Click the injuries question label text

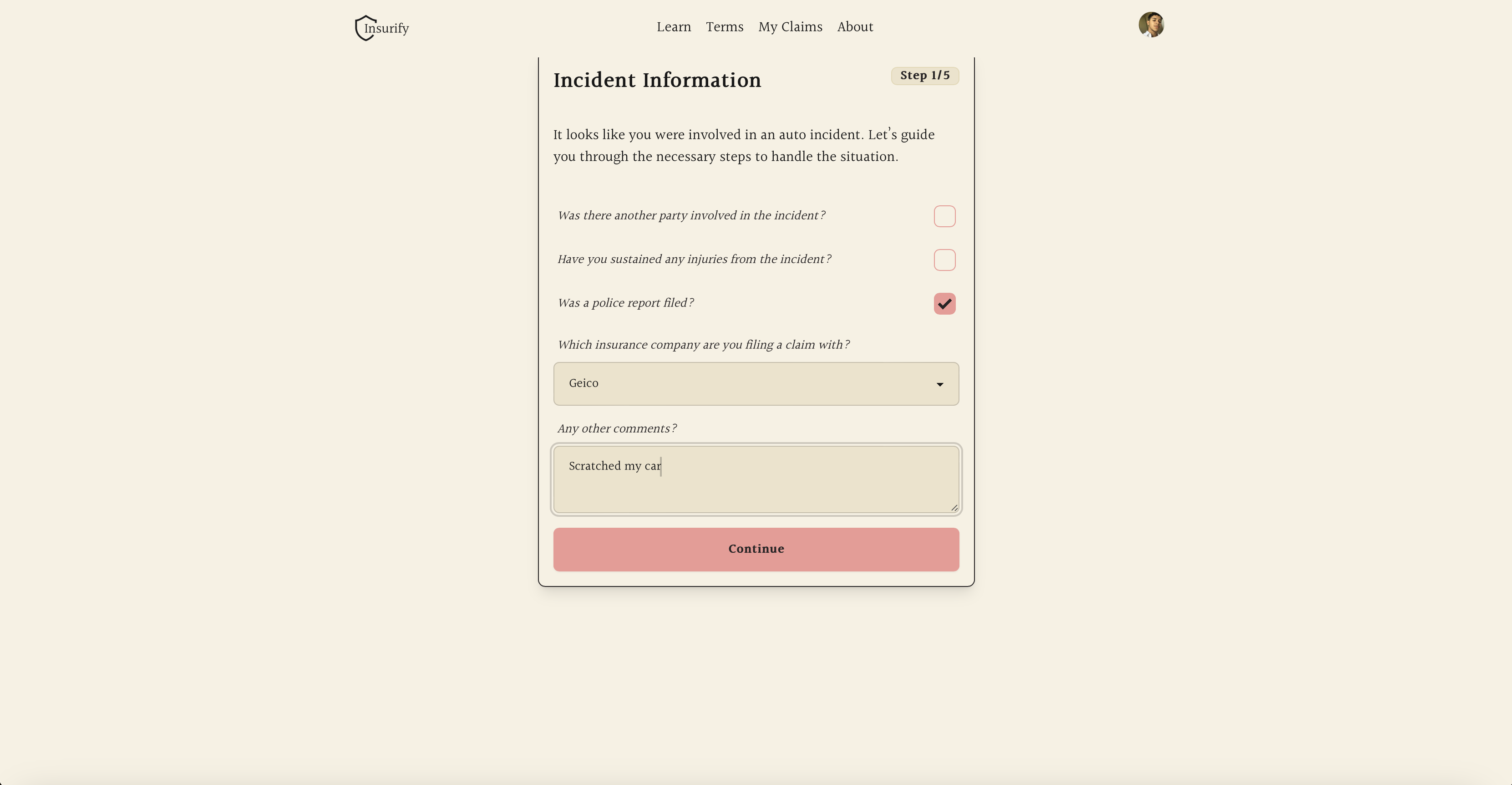click(x=694, y=260)
